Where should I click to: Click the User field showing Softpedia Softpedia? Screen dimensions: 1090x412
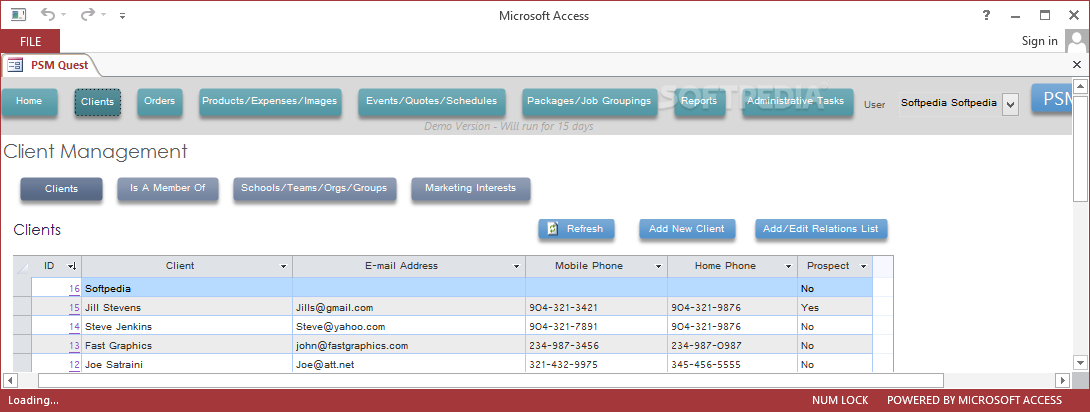coord(950,103)
